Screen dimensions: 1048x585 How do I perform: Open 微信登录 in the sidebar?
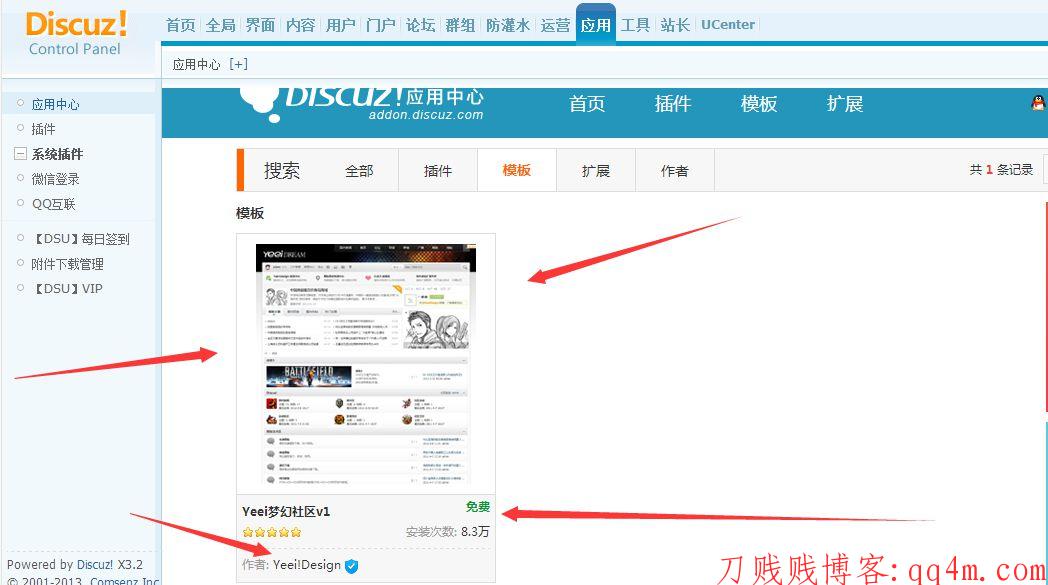[55, 179]
